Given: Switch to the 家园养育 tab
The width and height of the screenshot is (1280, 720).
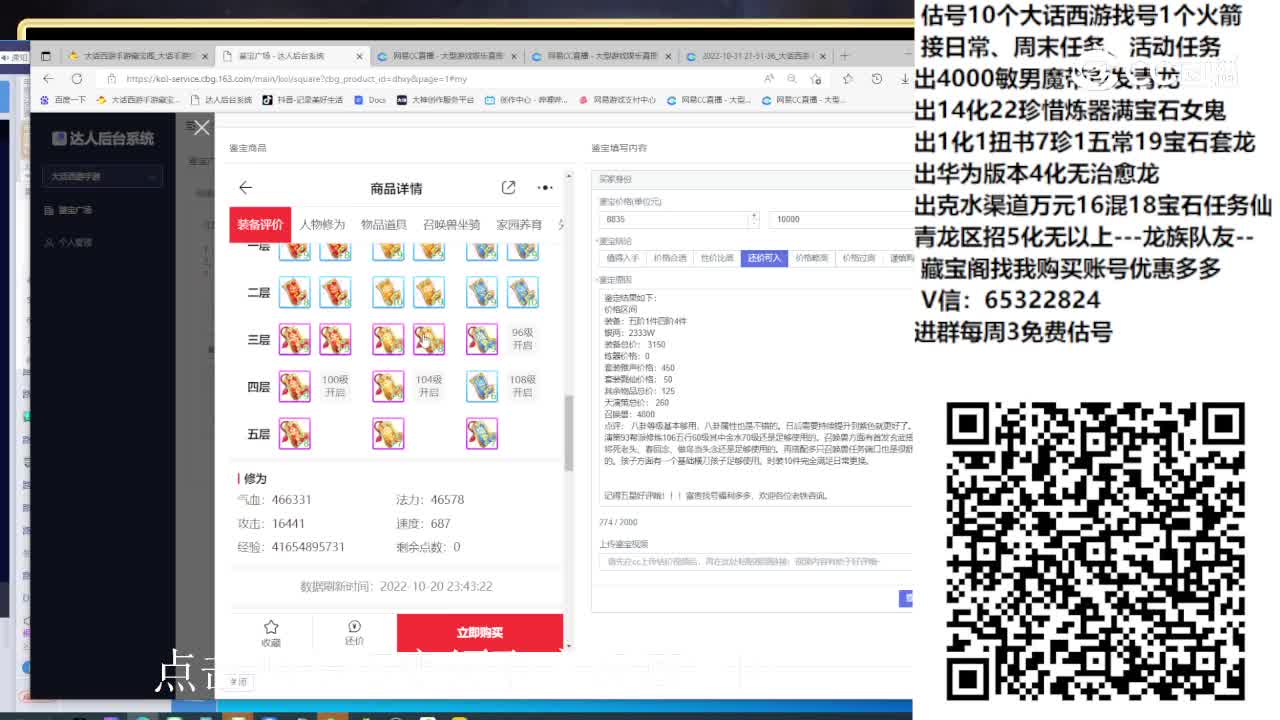Looking at the screenshot, I should (x=519, y=224).
